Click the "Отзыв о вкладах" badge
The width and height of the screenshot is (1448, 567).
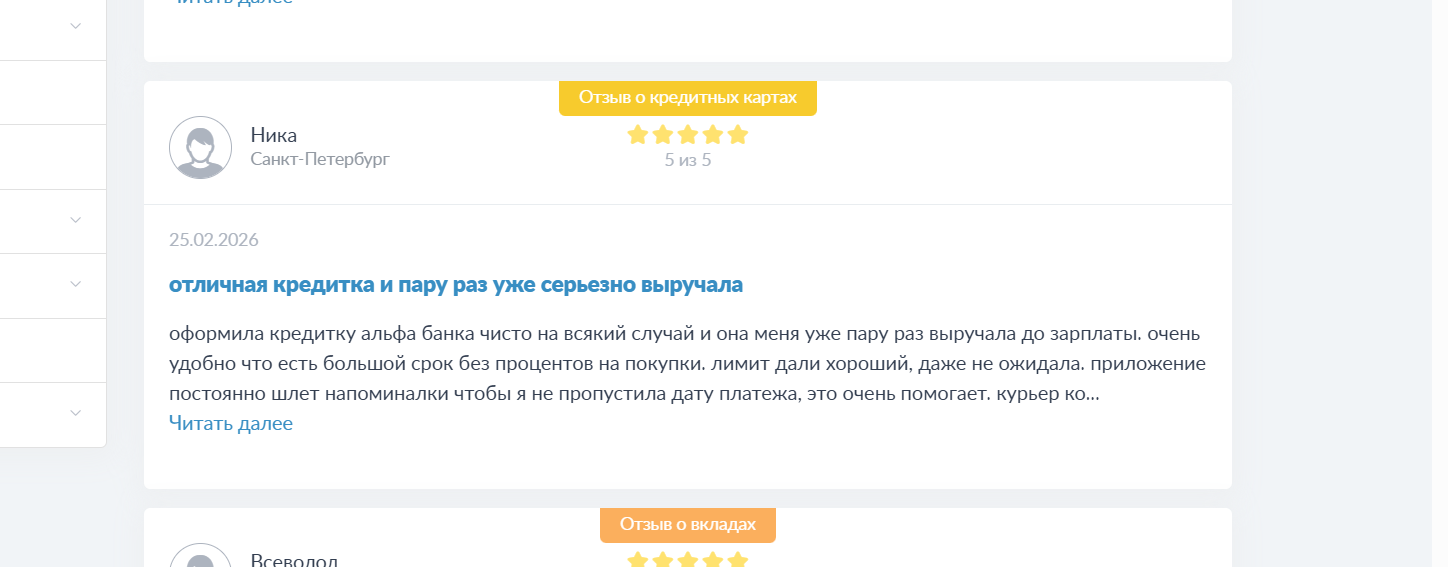tap(688, 525)
